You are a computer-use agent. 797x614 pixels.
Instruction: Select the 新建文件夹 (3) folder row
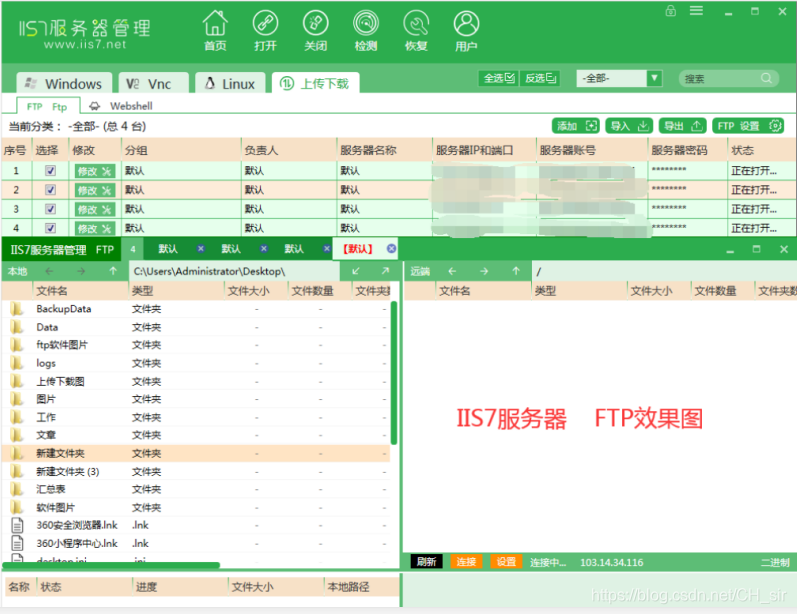click(196, 471)
